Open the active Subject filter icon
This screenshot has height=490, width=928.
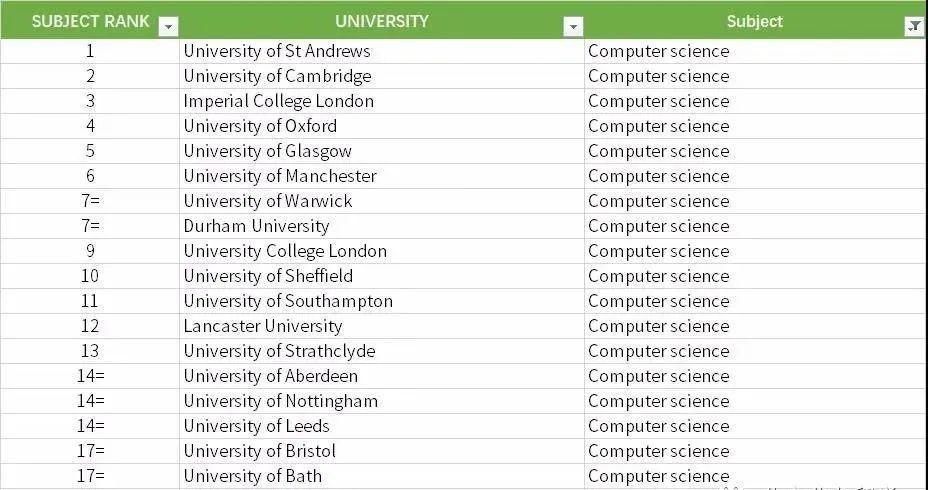coord(914,27)
